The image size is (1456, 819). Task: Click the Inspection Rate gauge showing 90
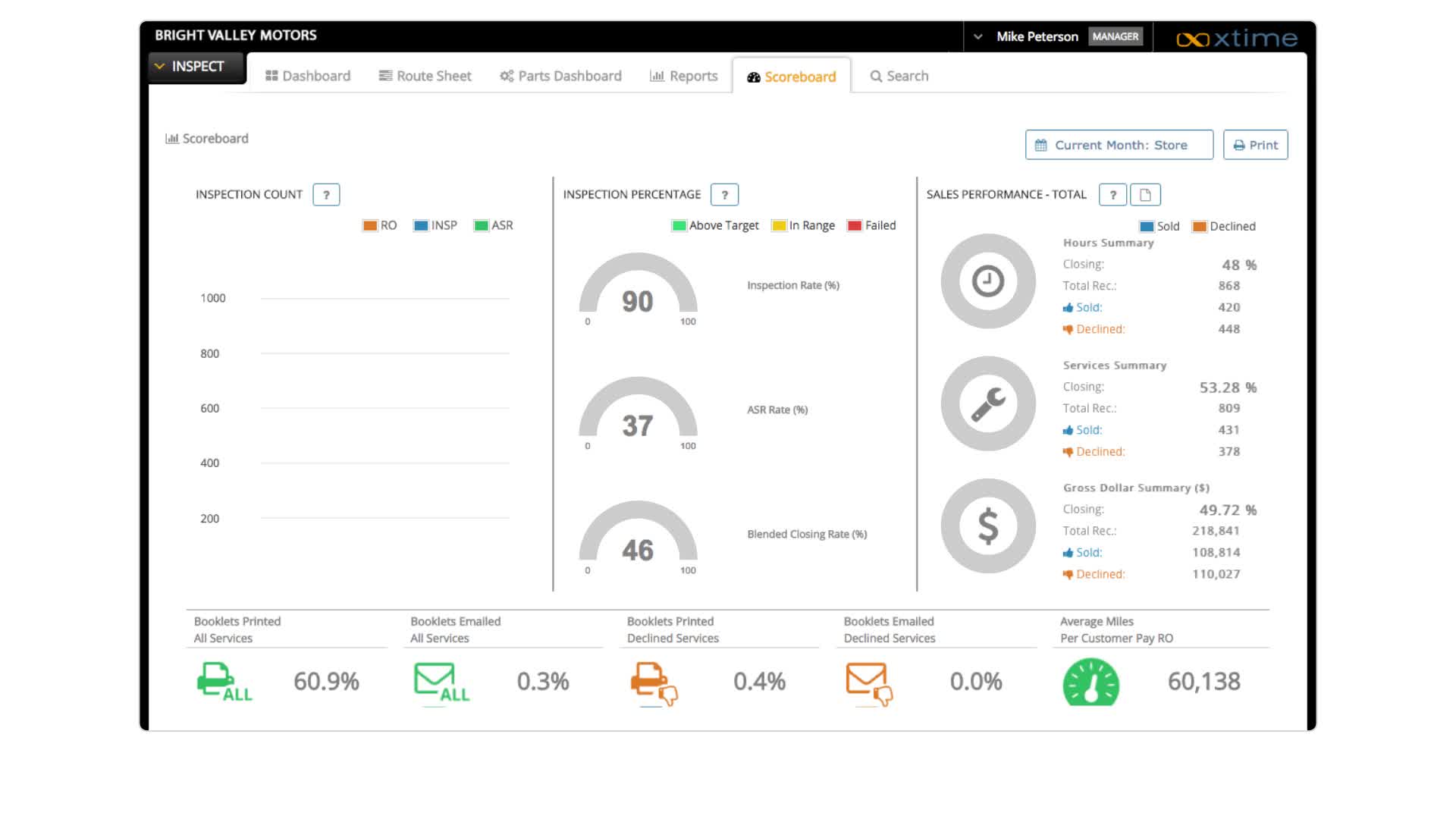639,300
